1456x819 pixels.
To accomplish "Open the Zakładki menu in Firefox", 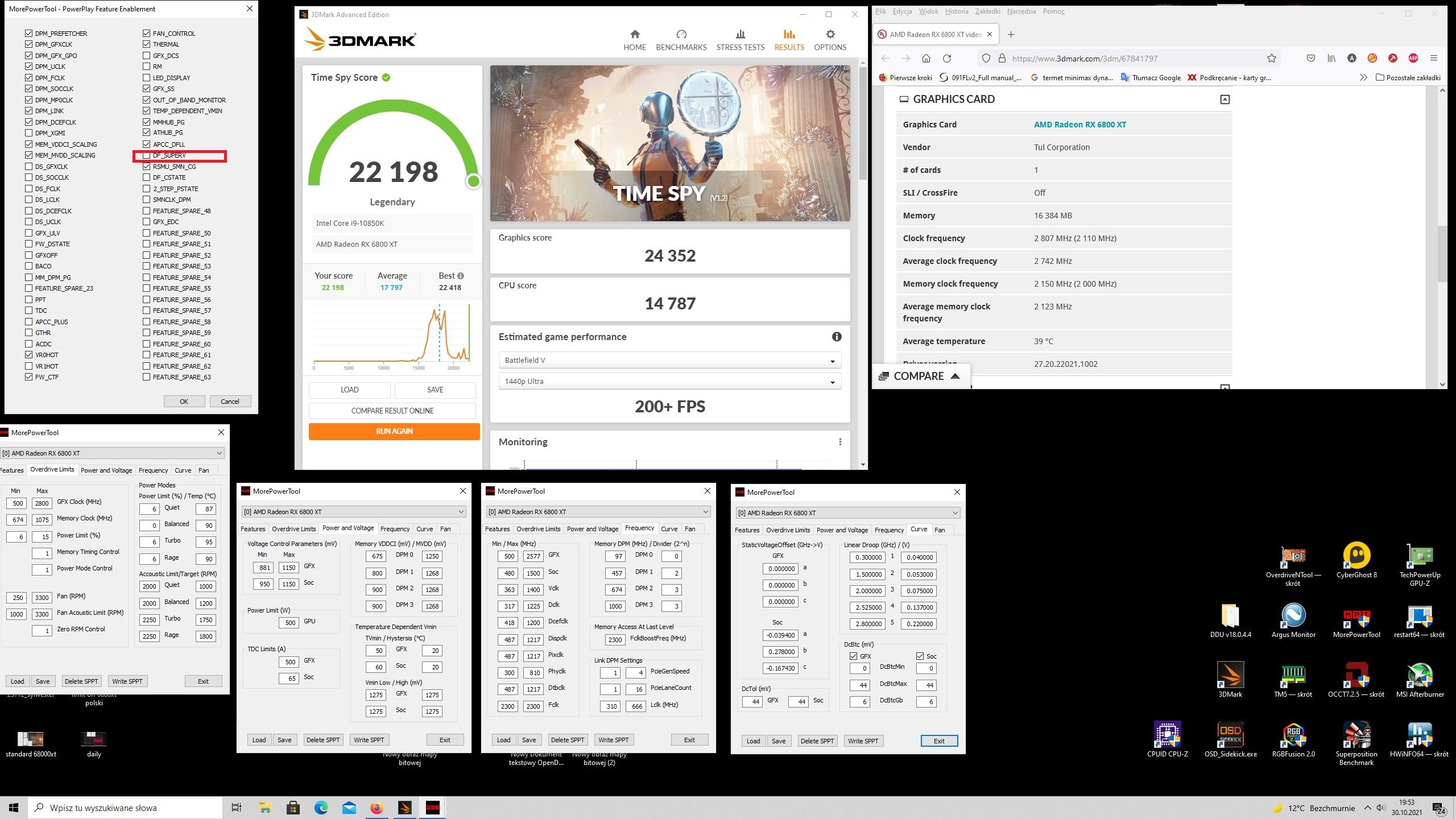I will pos(987,11).
